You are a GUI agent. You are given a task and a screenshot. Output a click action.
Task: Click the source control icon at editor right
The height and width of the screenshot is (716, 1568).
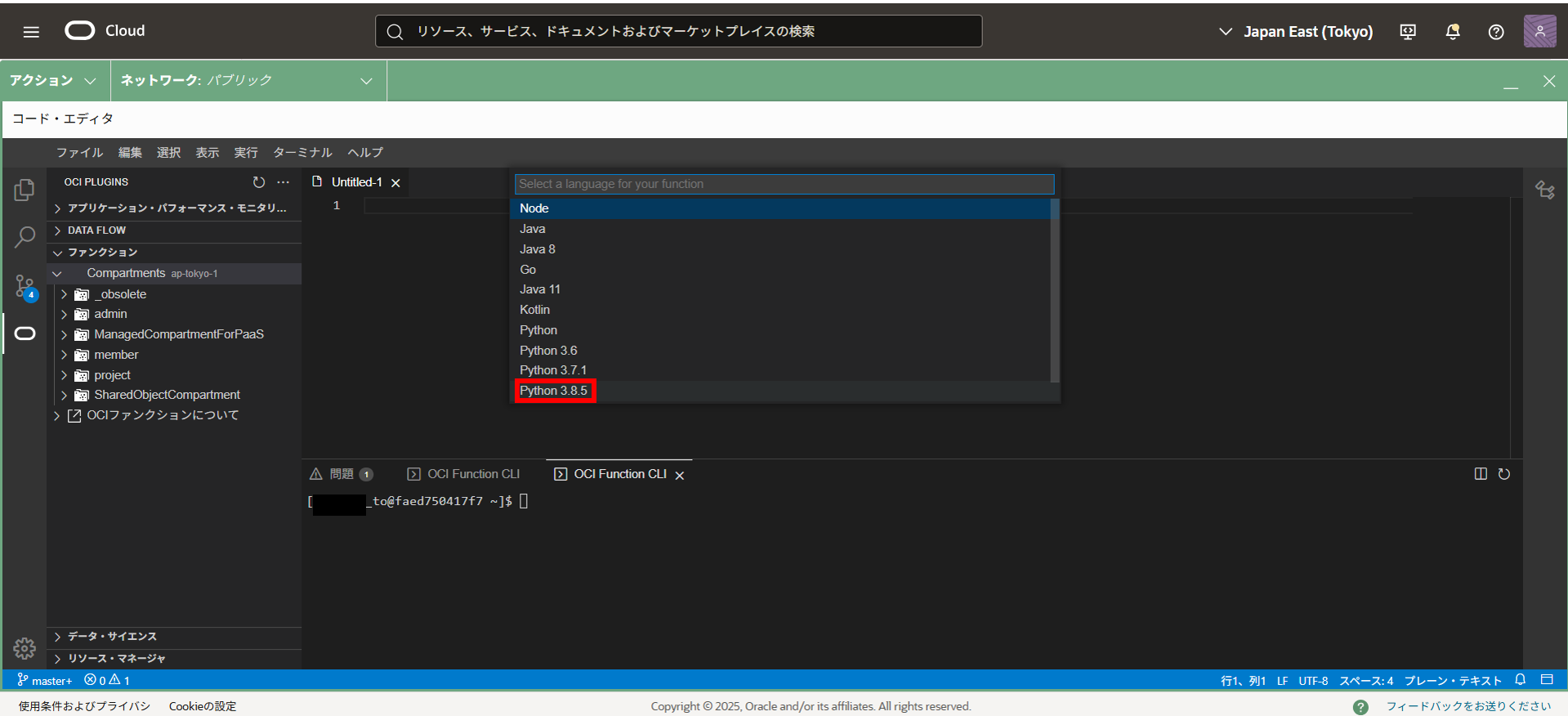pyautogui.click(x=1544, y=190)
